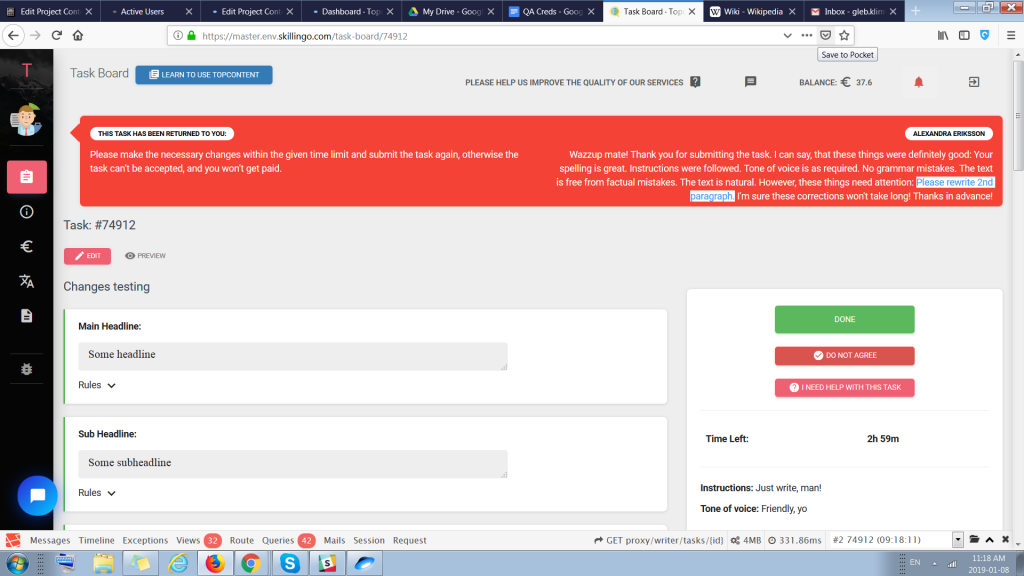Open the Skype app from the taskbar
The image size is (1024, 576).
[x=290, y=562]
